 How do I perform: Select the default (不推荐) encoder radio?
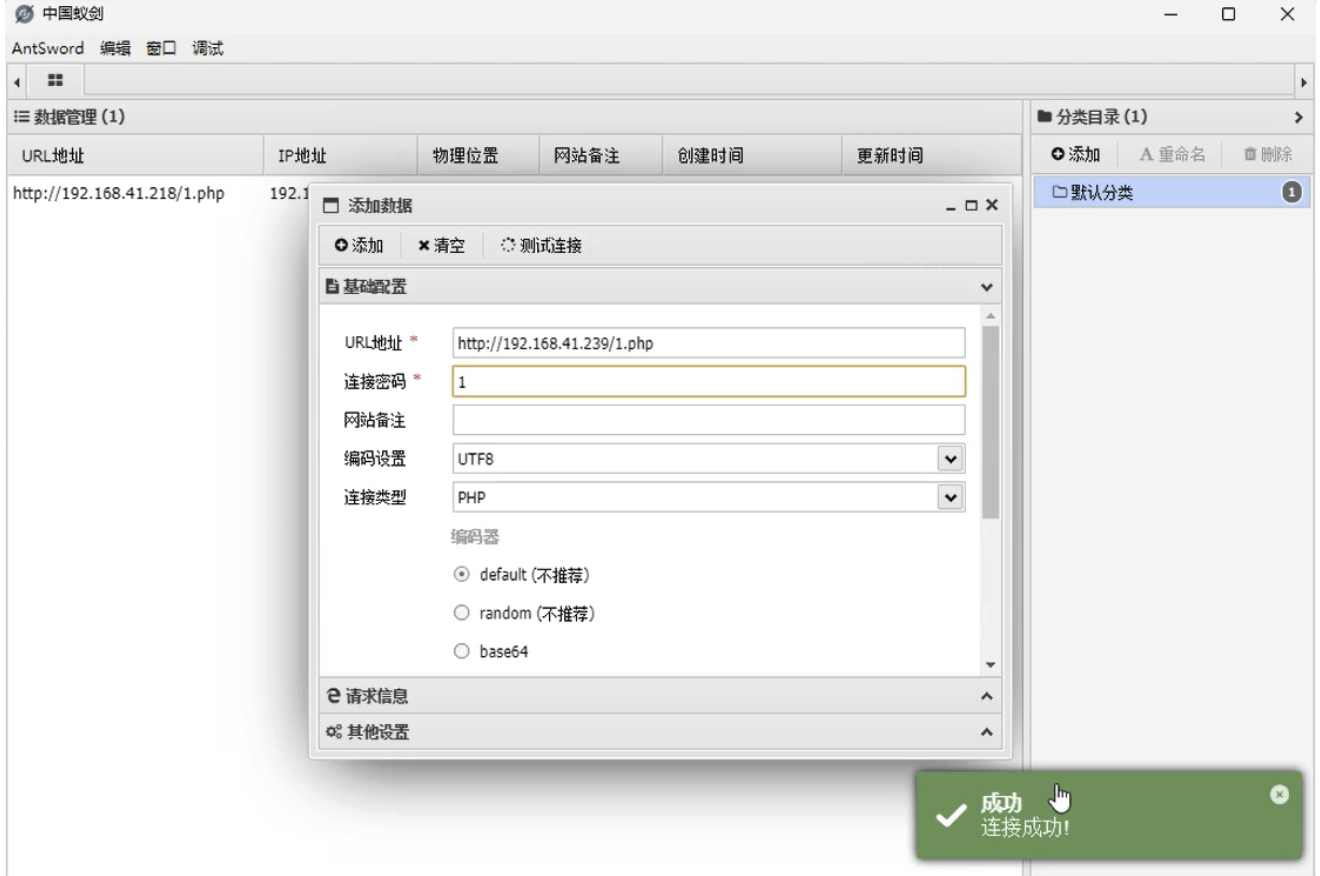click(x=460, y=575)
